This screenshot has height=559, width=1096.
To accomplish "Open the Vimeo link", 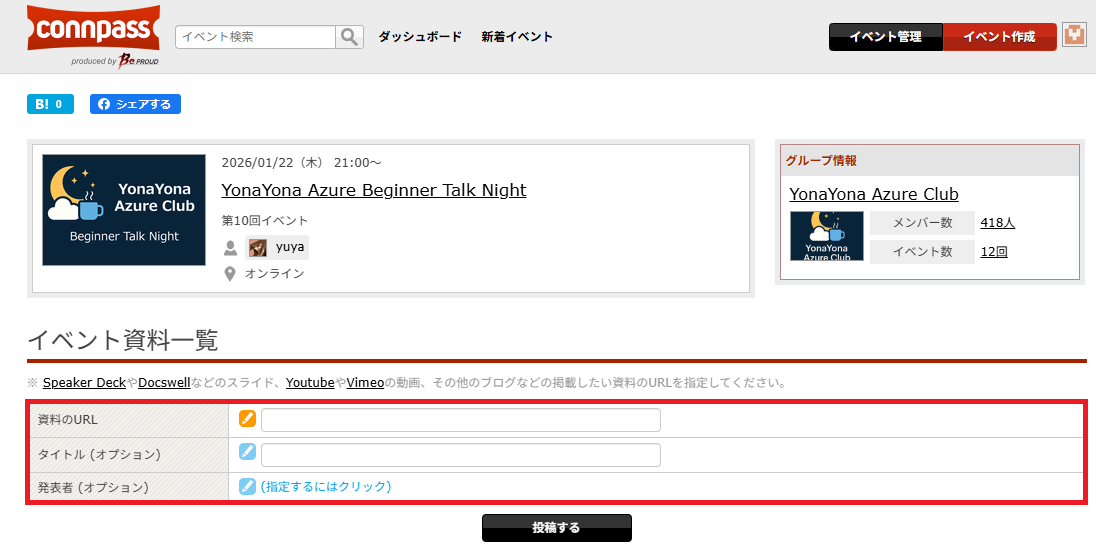I will point(366,383).
